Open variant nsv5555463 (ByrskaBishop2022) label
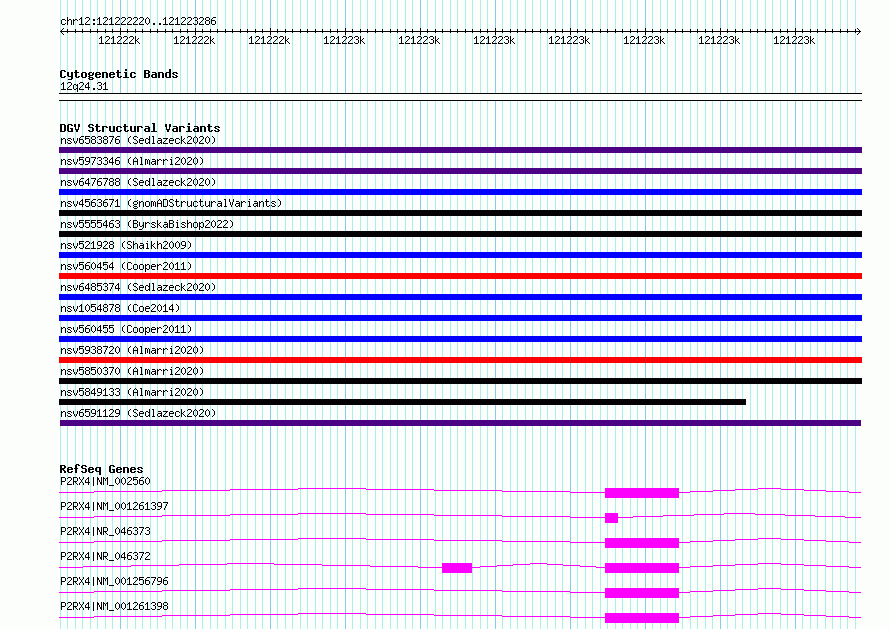Image resolution: width=890 pixels, height=629 pixels. [147, 224]
